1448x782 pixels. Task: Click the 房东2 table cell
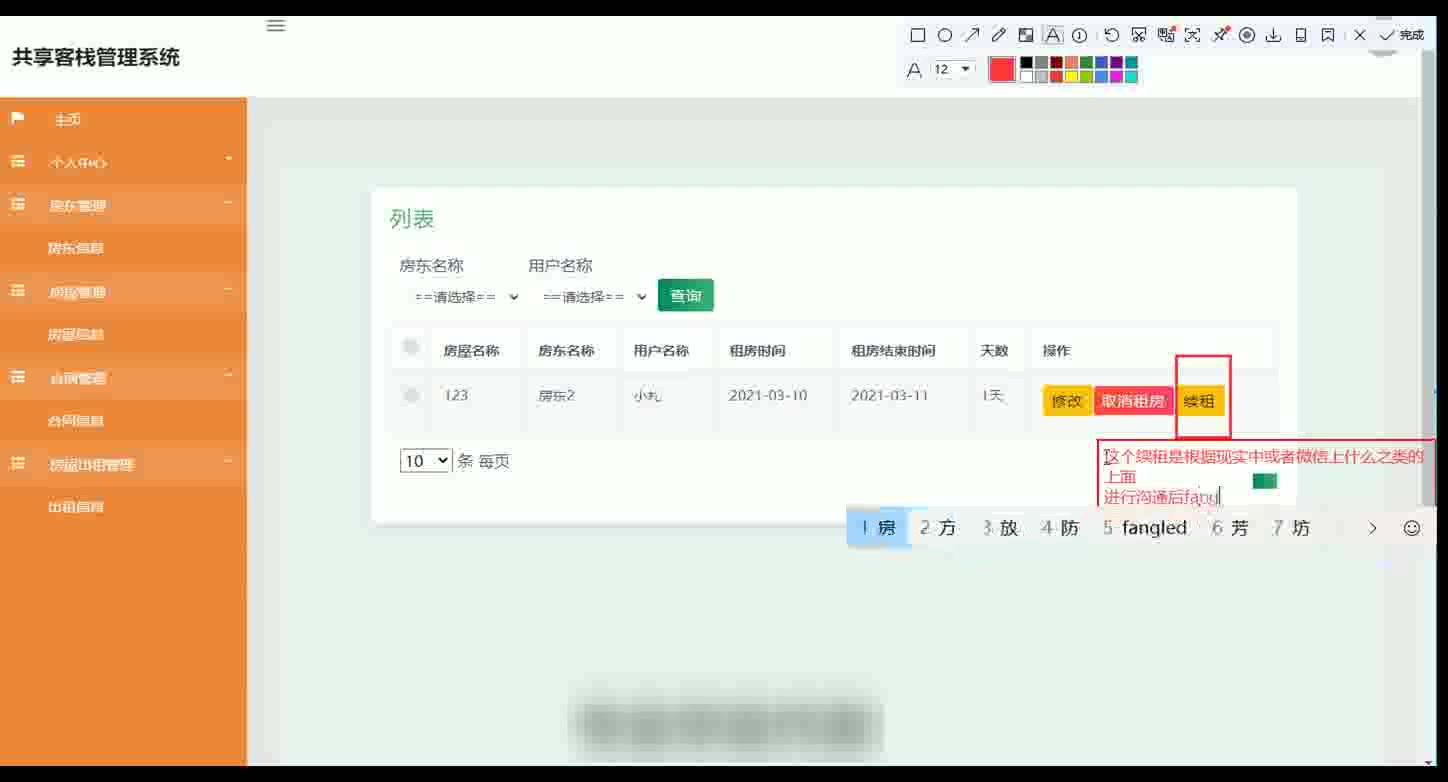[x=557, y=395]
